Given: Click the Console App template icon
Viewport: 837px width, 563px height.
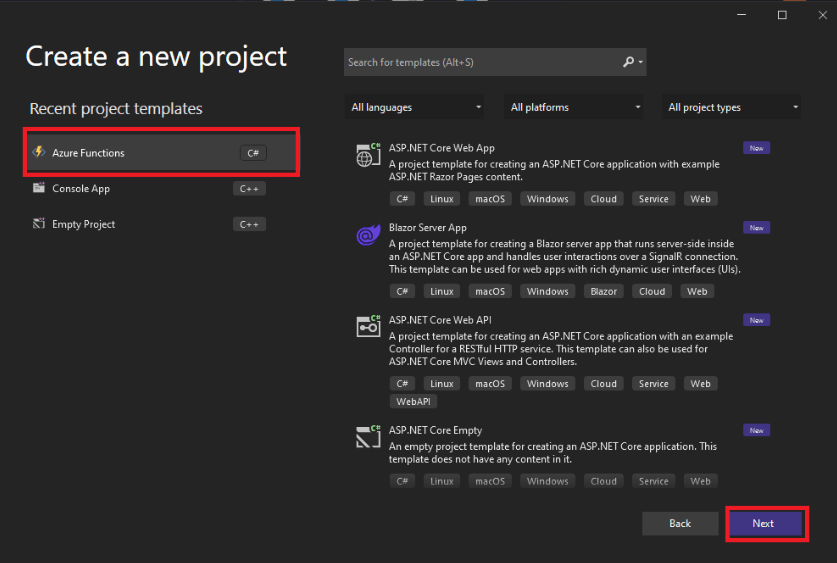Looking at the screenshot, I should pyautogui.click(x=39, y=188).
